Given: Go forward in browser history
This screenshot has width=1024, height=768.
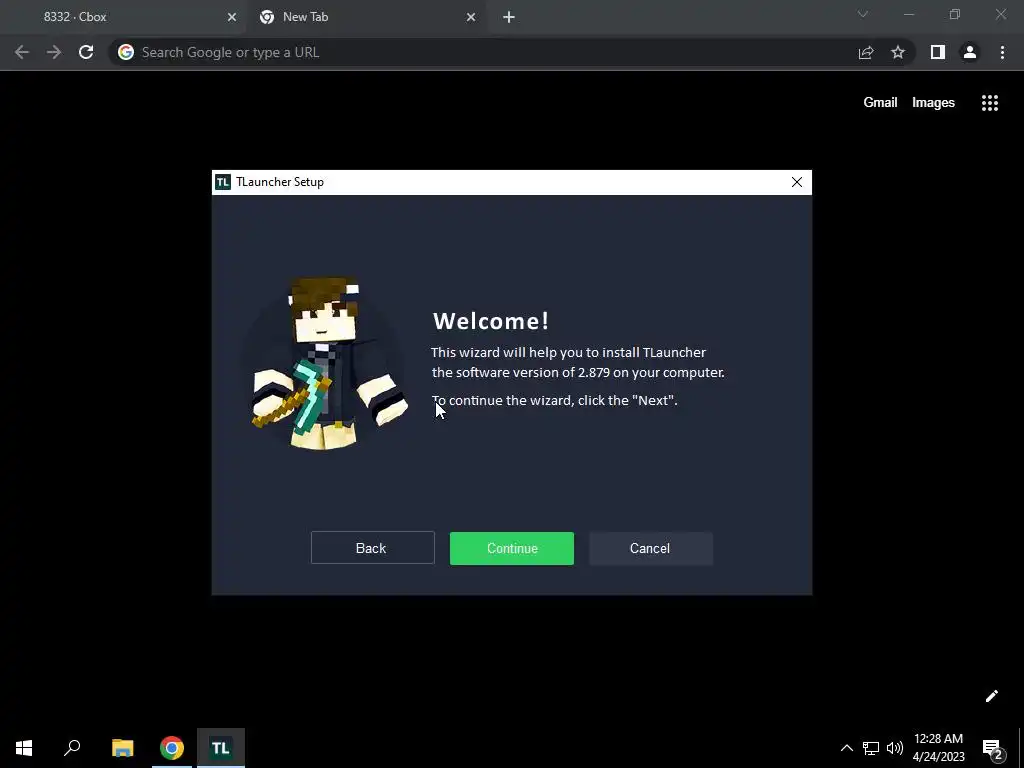Looking at the screenshot, I should [54, 52].
